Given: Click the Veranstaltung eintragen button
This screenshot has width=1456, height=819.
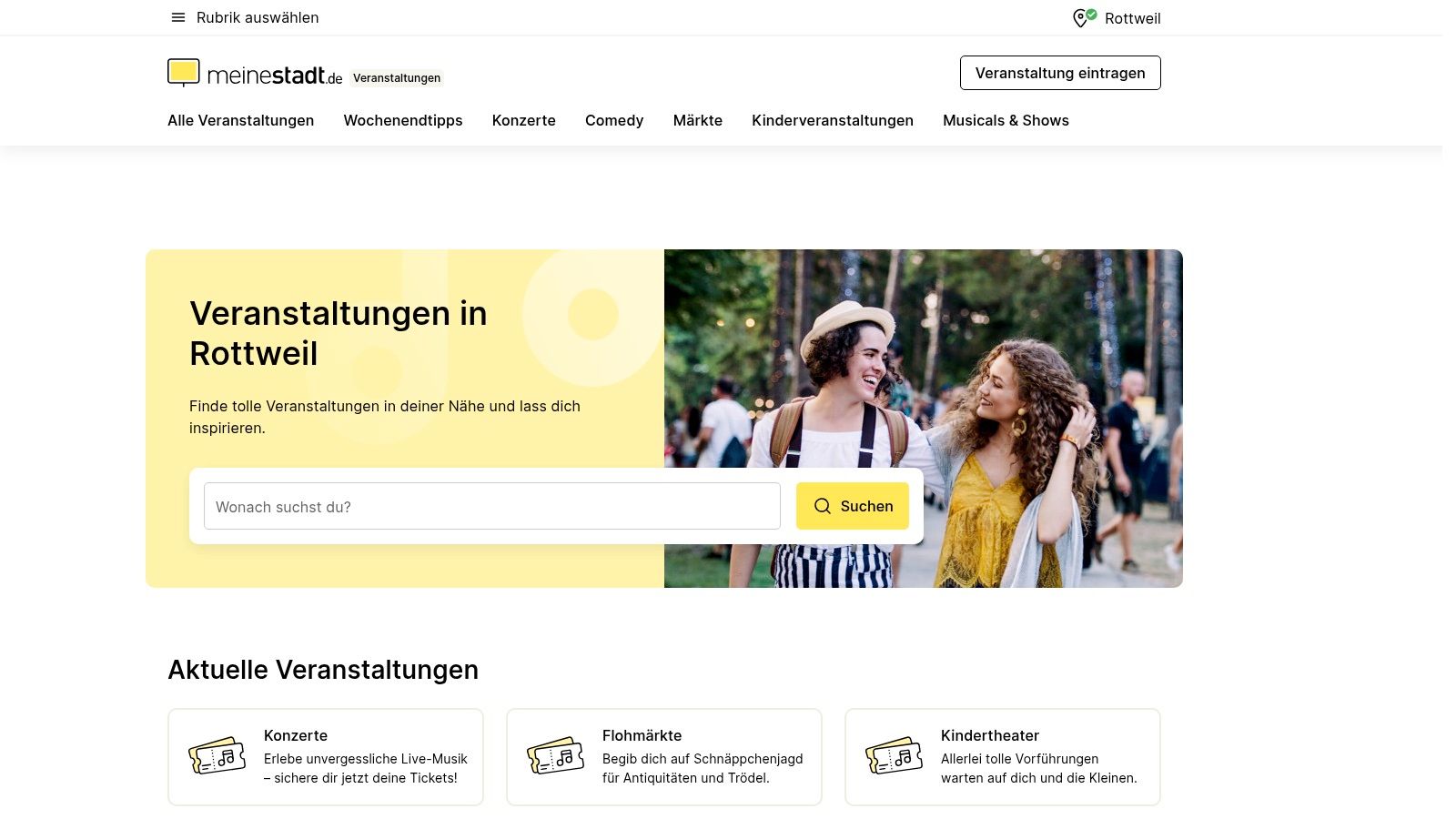Looking at the screenshot, I should point(1060,73).
